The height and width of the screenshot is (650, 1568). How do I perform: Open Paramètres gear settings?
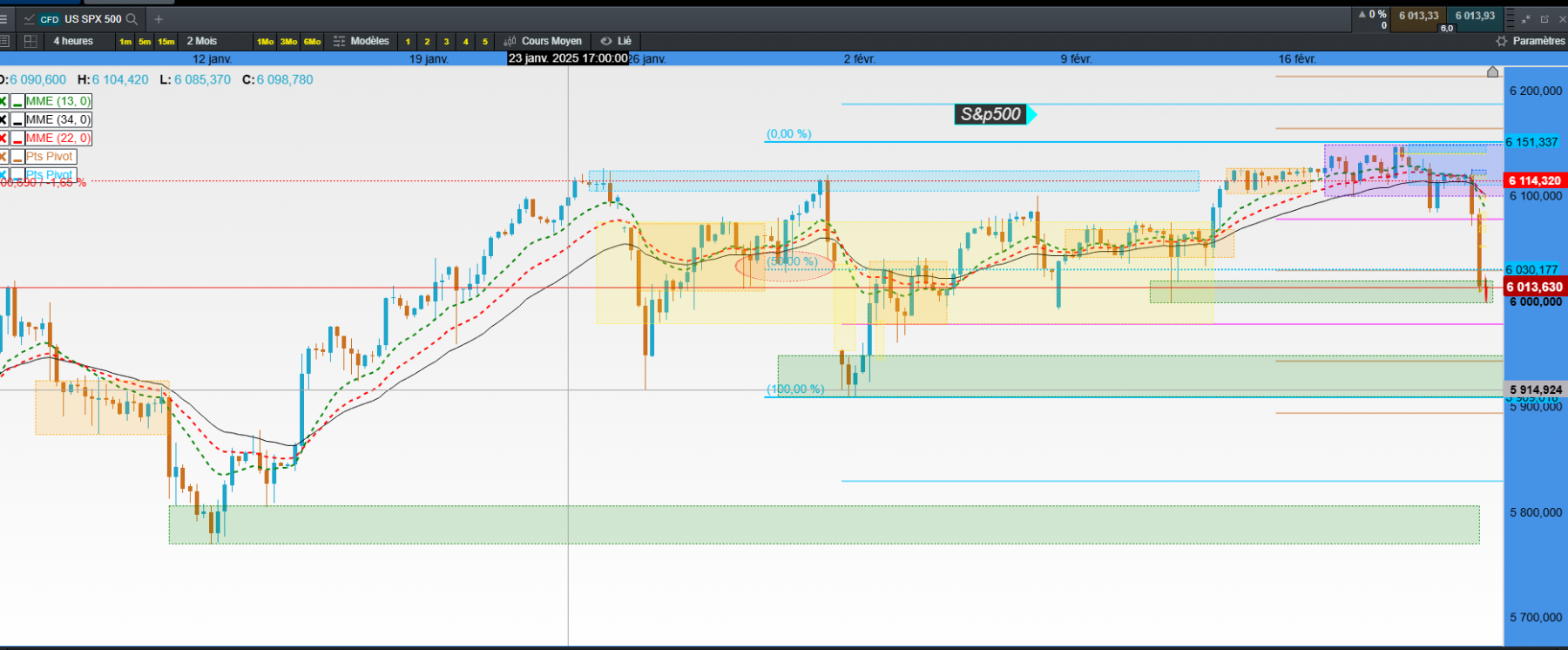(1531, 41)
